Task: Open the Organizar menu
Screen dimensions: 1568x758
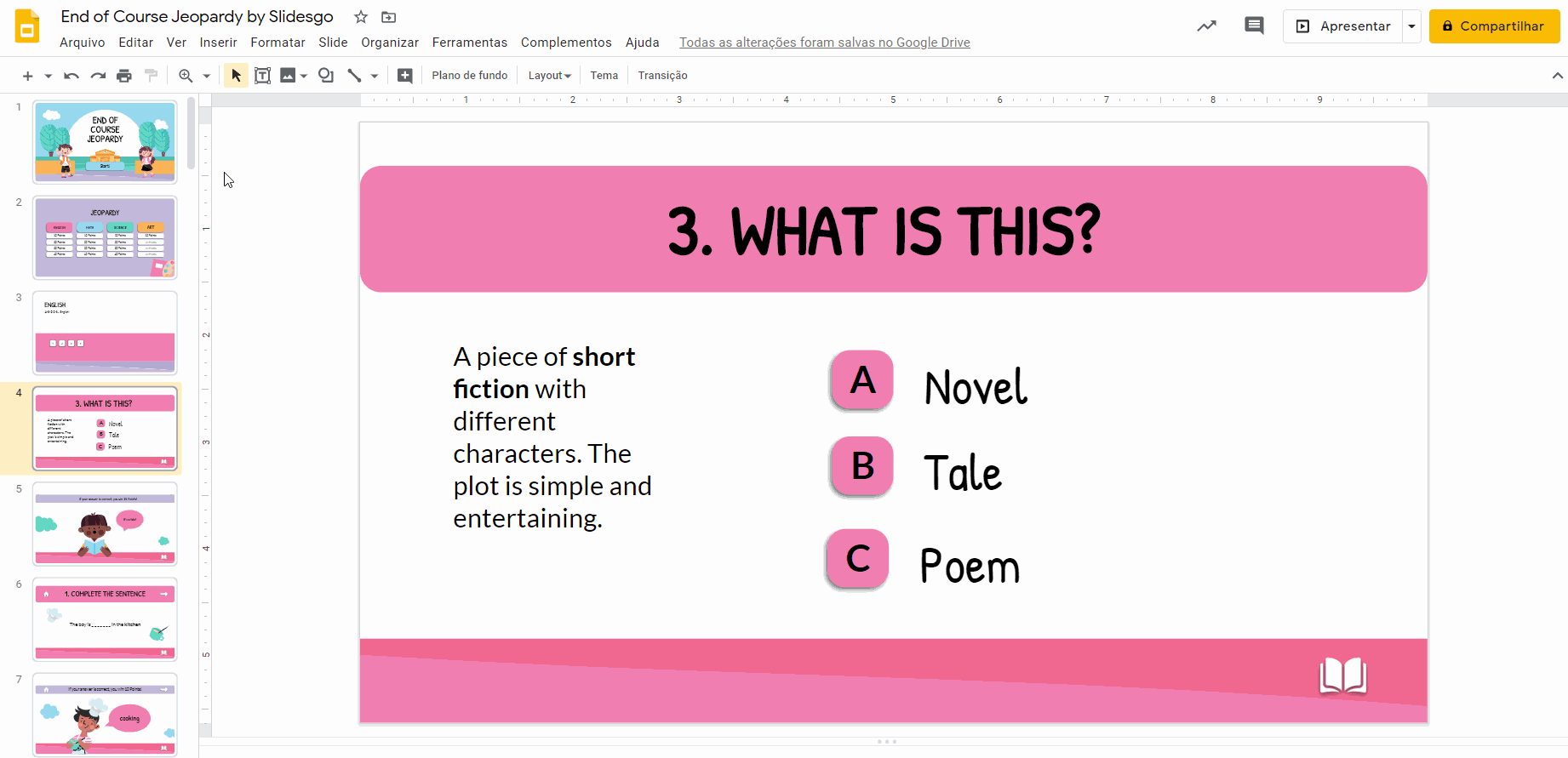Action: tap(390, 43)
